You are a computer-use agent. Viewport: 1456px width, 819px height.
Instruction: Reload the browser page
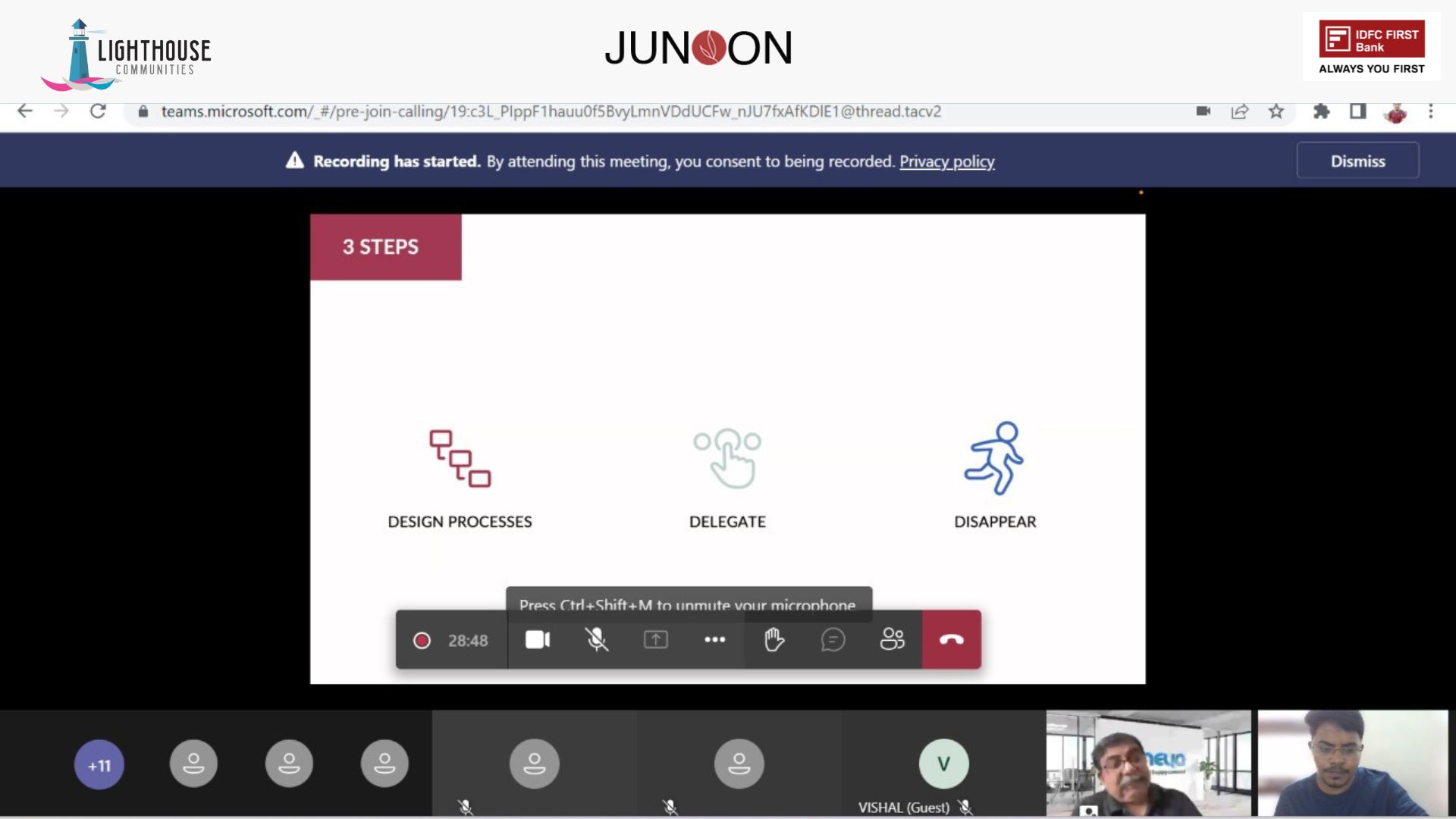coord(98,111)
